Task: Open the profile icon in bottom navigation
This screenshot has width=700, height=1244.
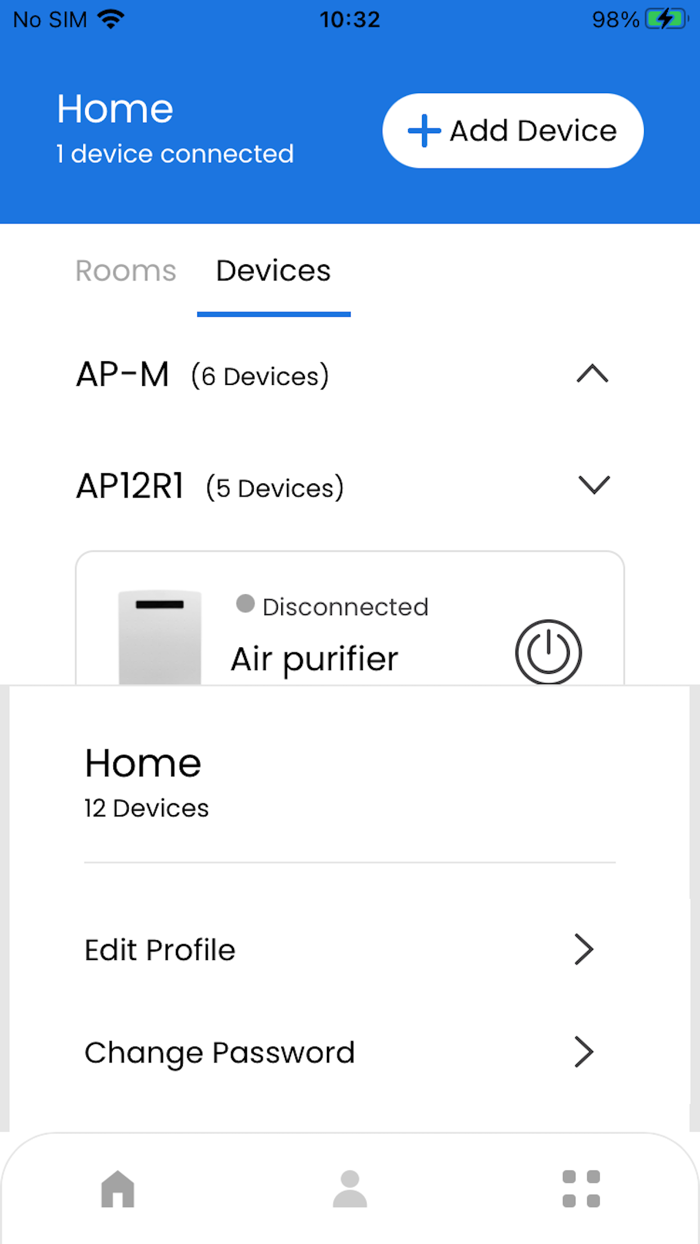Action: (x=349, y=1189)
